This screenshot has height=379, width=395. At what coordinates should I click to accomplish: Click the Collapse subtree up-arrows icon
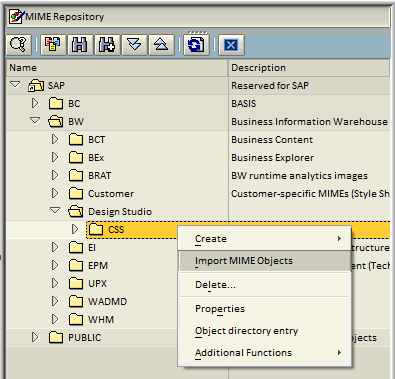(x=162, y=44)
